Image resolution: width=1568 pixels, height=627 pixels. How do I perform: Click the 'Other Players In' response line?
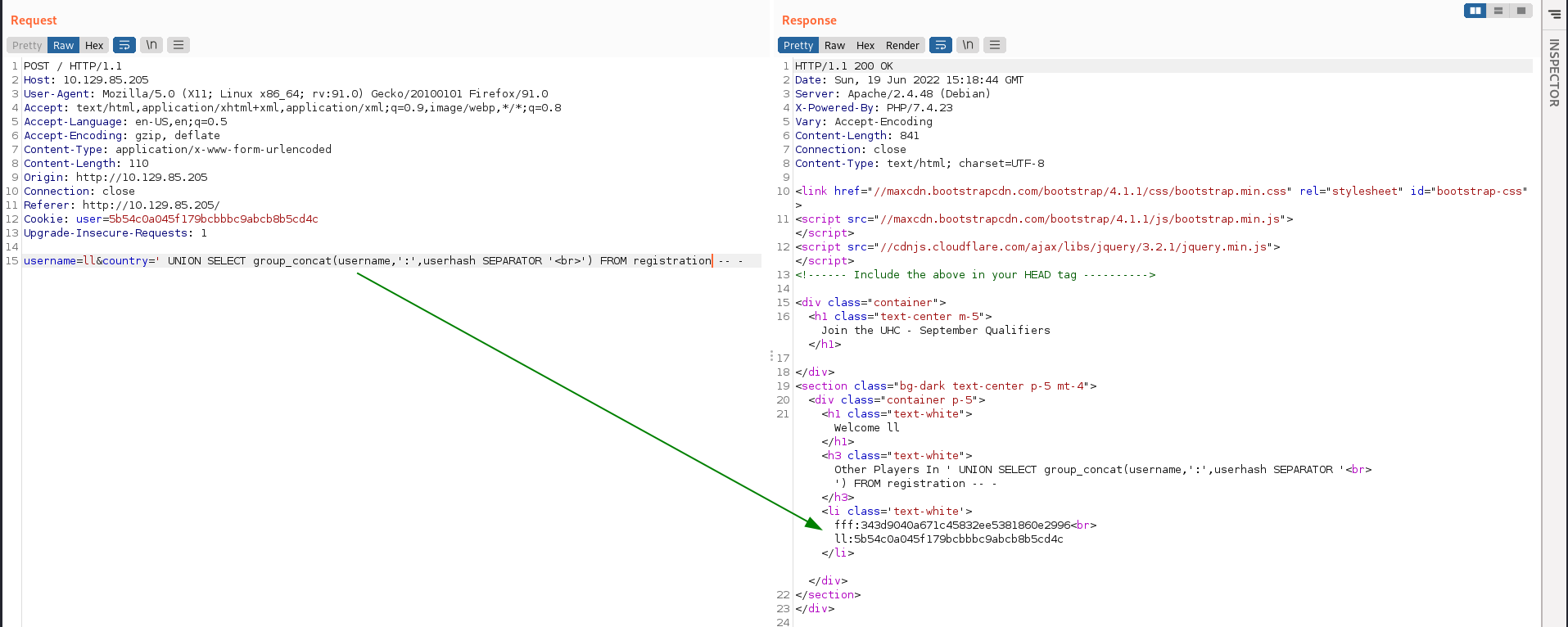point(1103,470)
